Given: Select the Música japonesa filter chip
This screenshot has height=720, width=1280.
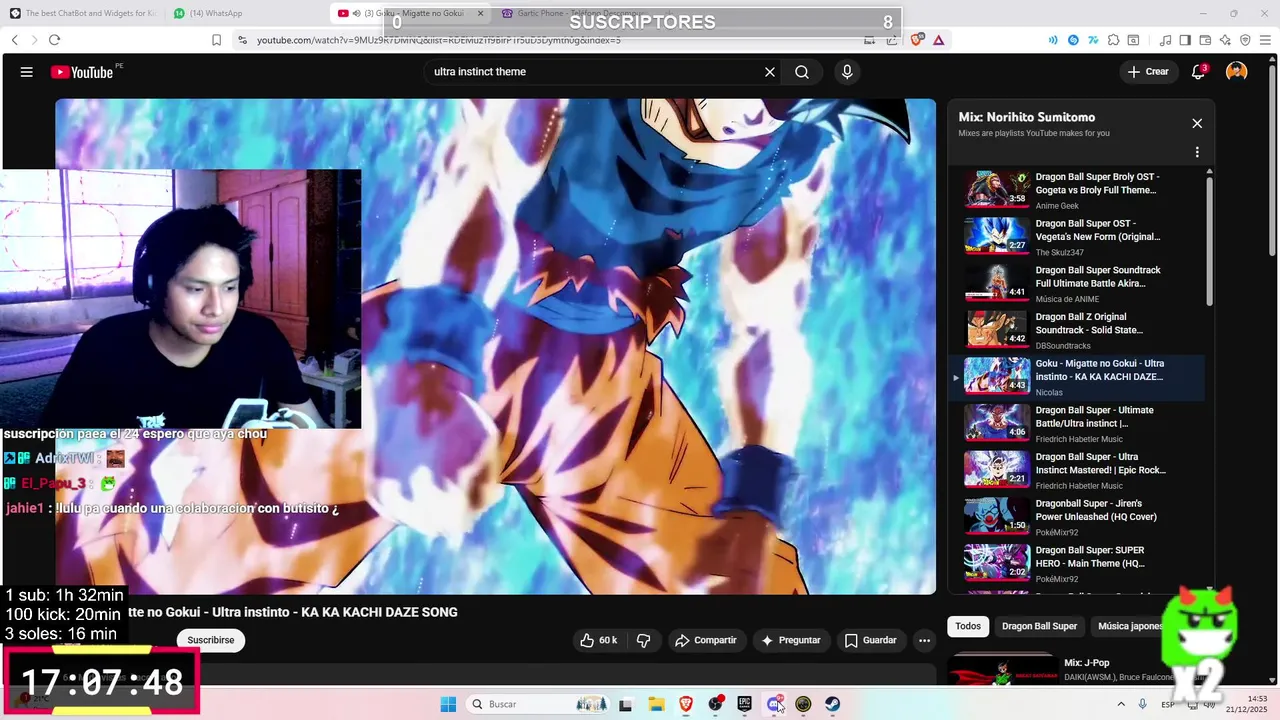Looking at the screenshot, I should tap(1130, 626).
